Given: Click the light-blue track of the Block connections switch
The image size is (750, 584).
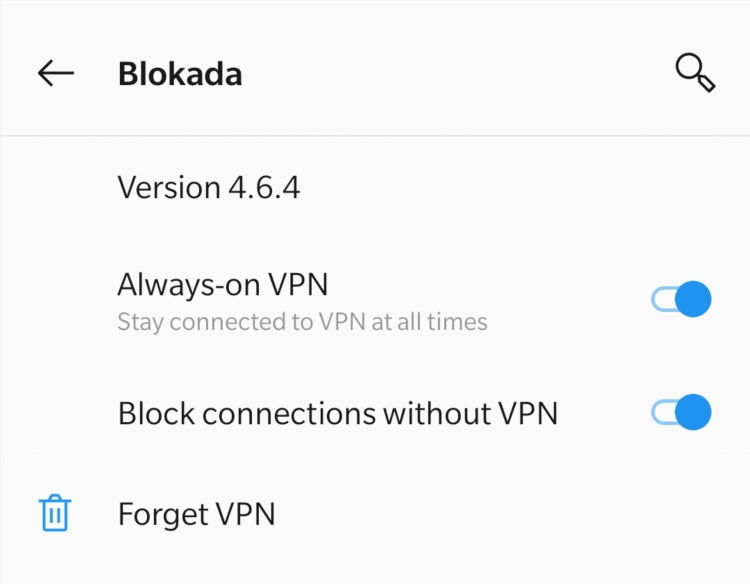Looking at the screenshot, I should 663,412.
